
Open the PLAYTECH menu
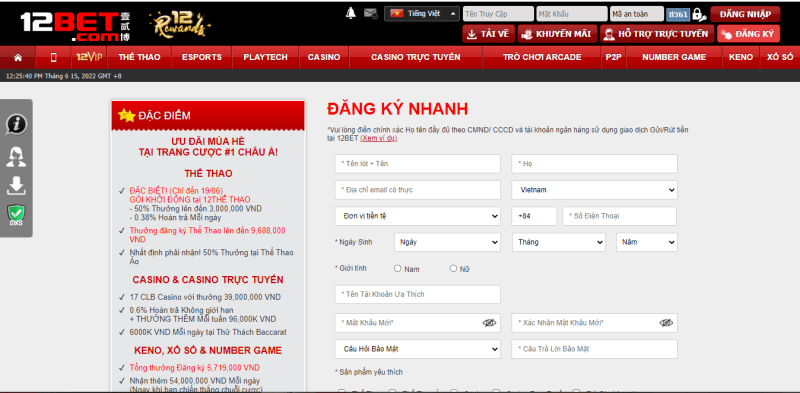[265, 57]
